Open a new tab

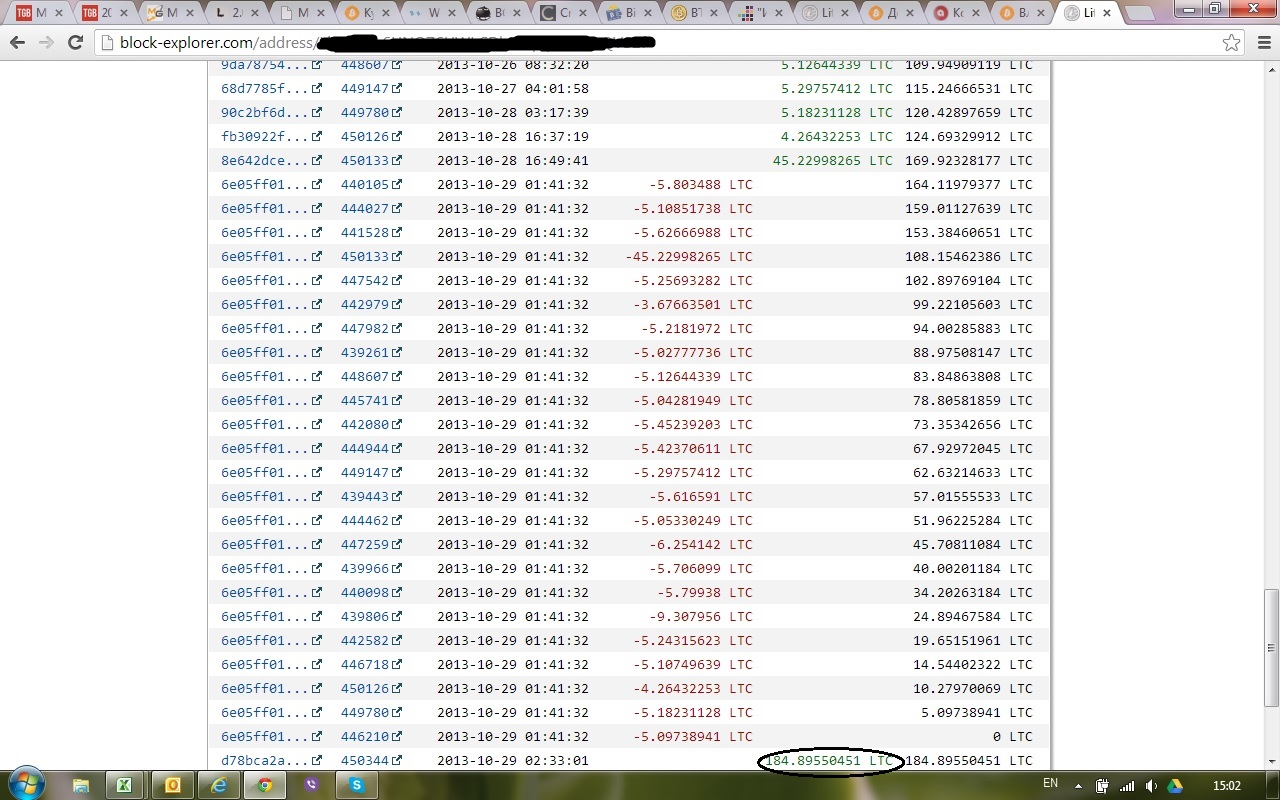click(1142, 14)
